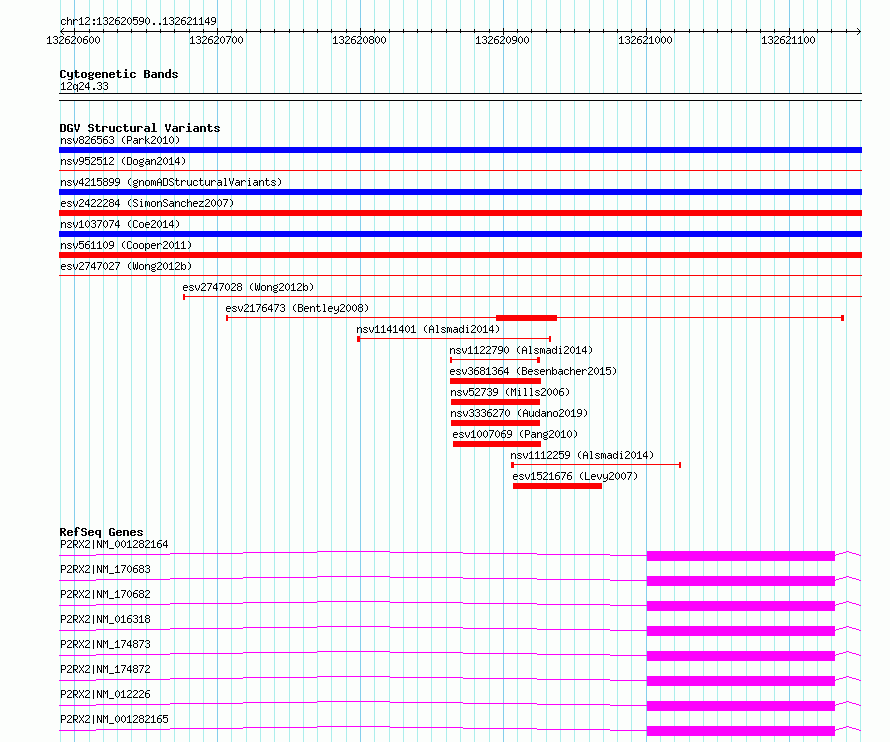Viewport: 890px width, 742px height.
Task: Click the esv2176473 (Bentley2008) variant label
Action: (x=297, y=308)
